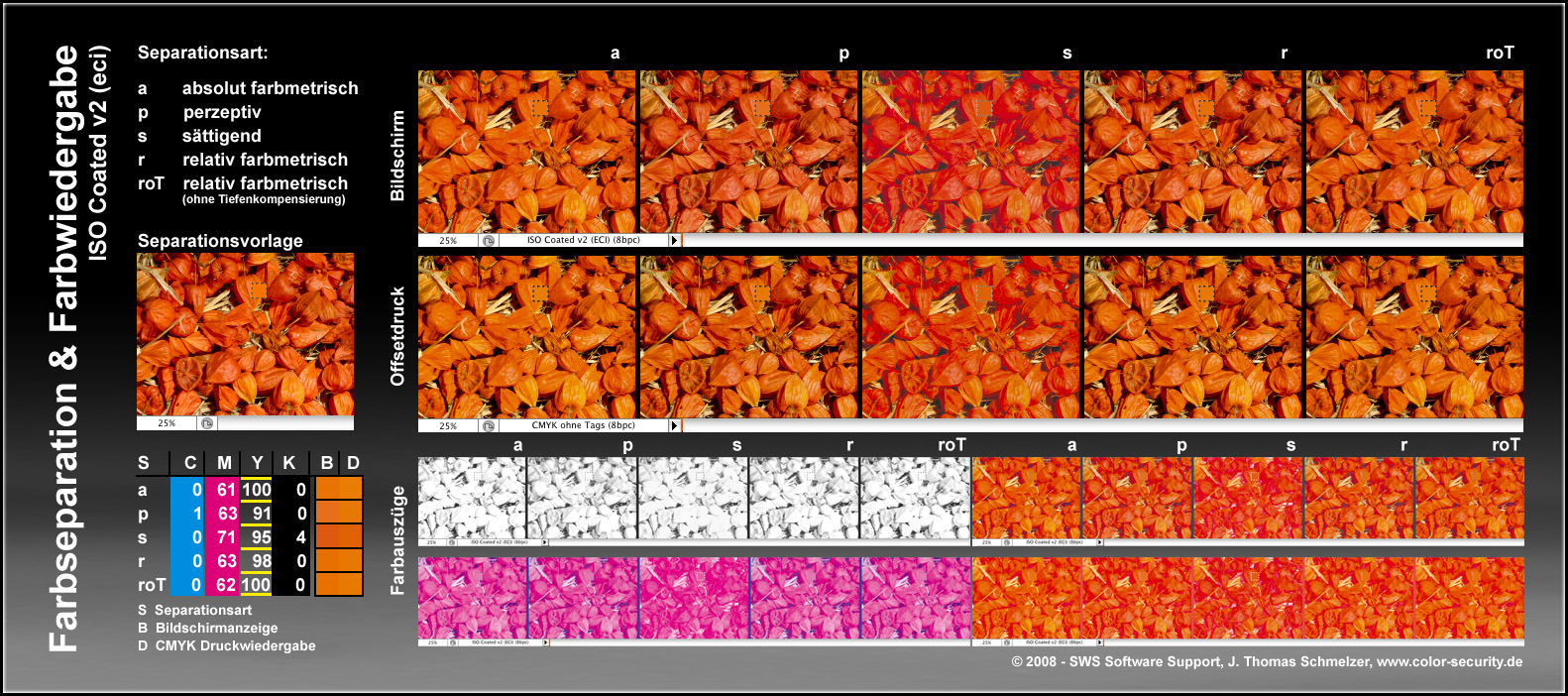Viewport: 1568px width, 696px height.
Task: Click the first grayscale Farbauszüge thumbnail under a
Action: click(x=472, y=498)
